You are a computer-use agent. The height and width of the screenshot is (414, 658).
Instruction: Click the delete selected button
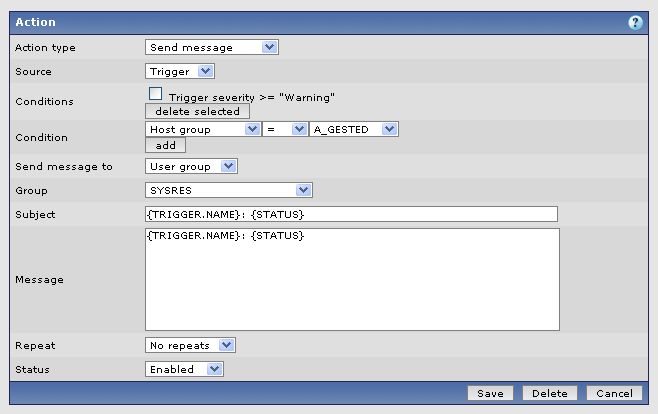[197, 111]
